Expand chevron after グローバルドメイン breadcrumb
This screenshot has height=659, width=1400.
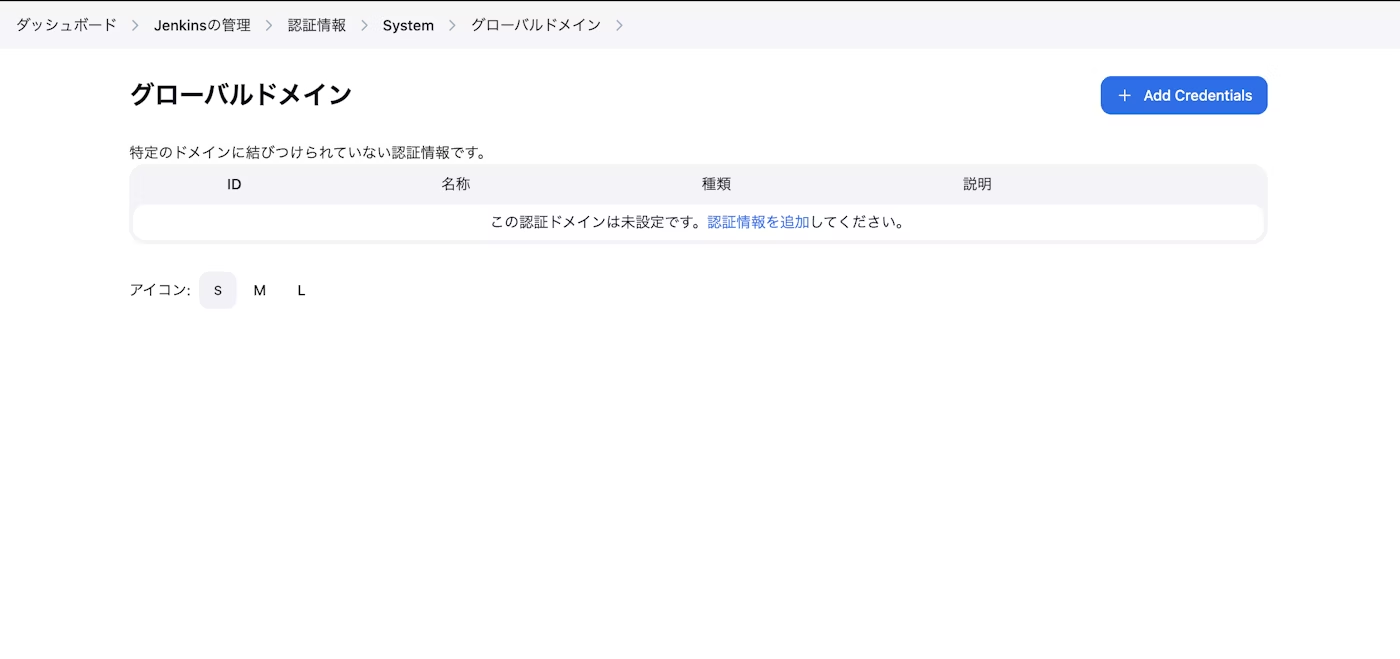click(619, 25)
